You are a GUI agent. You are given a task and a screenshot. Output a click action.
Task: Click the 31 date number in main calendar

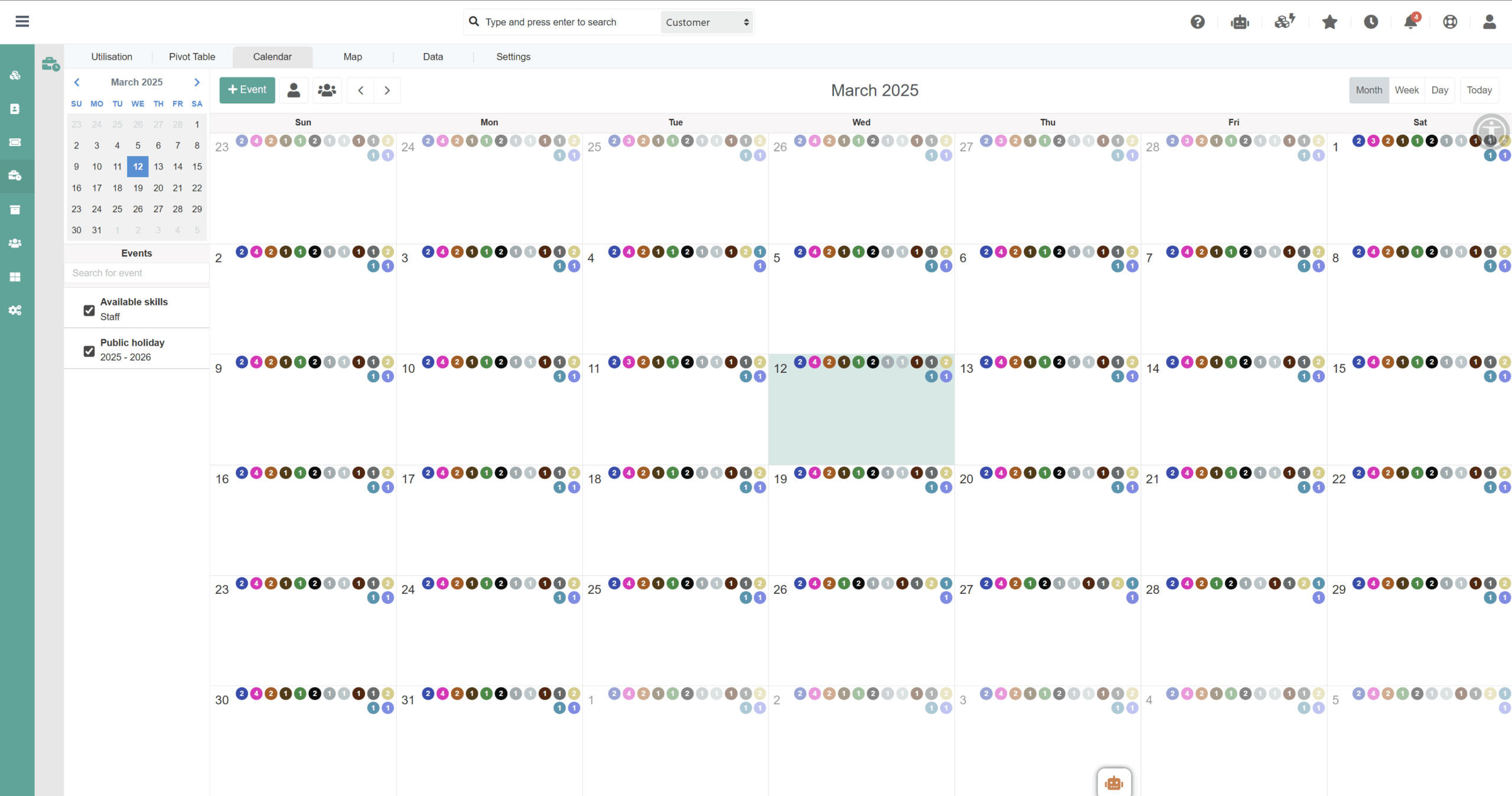(408, 700)
